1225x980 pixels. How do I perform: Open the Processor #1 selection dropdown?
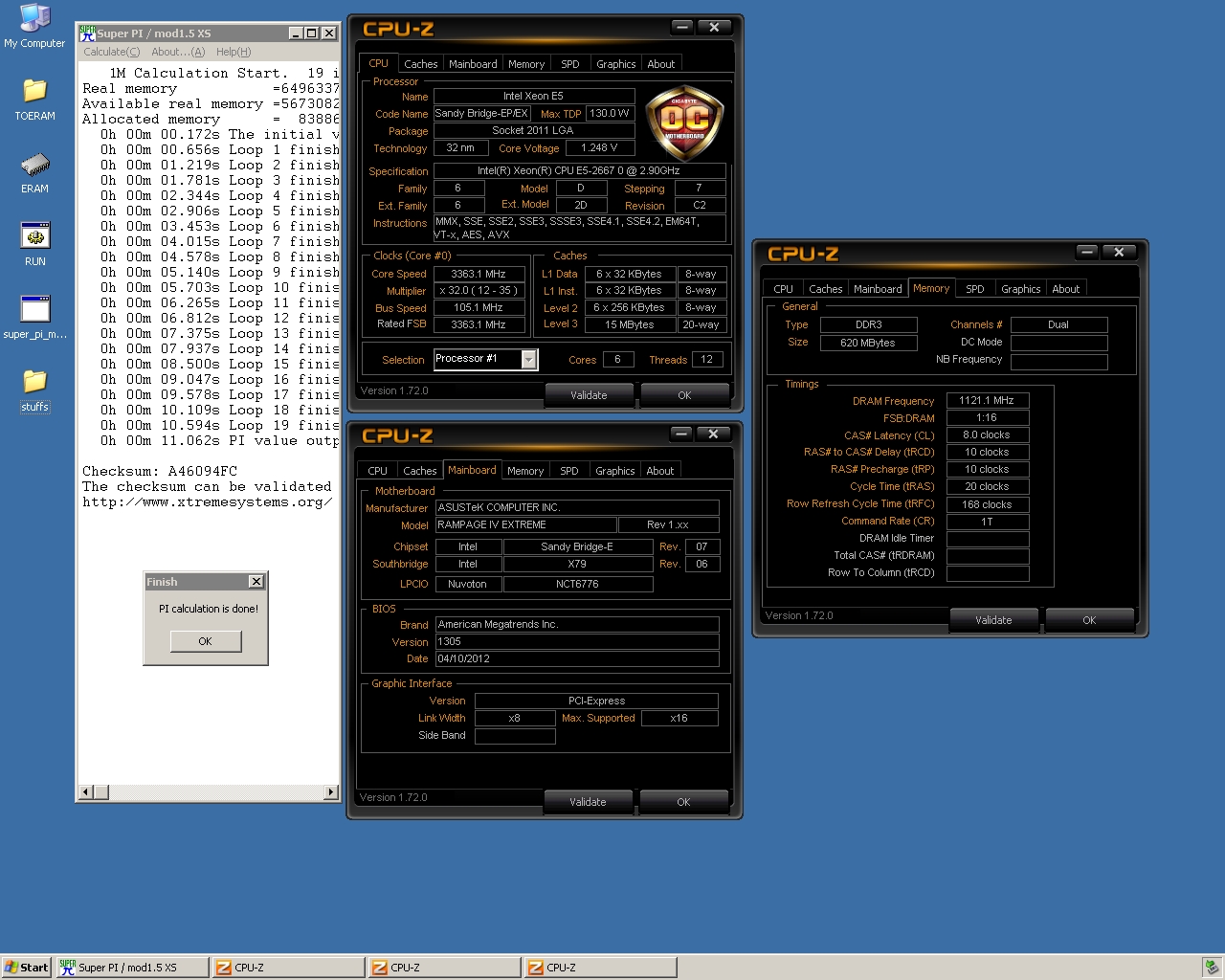(528, 359)
